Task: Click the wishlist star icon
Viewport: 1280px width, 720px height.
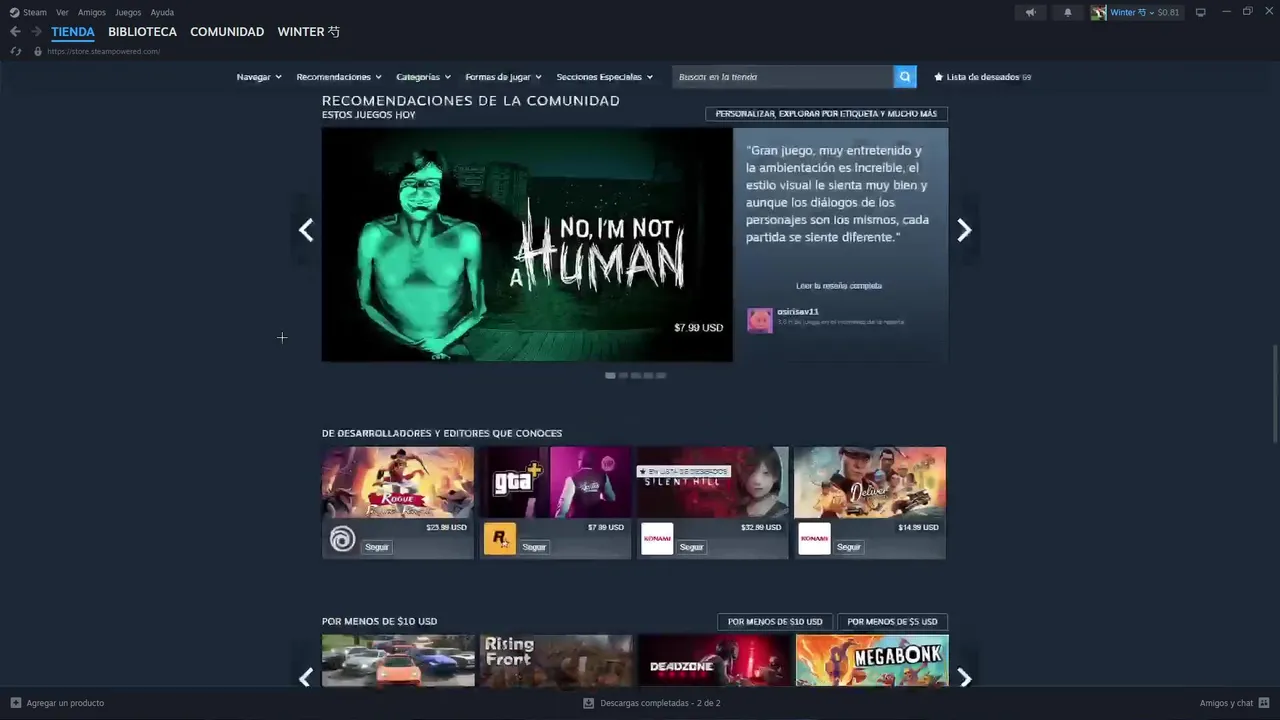Action: coord(938,77)
